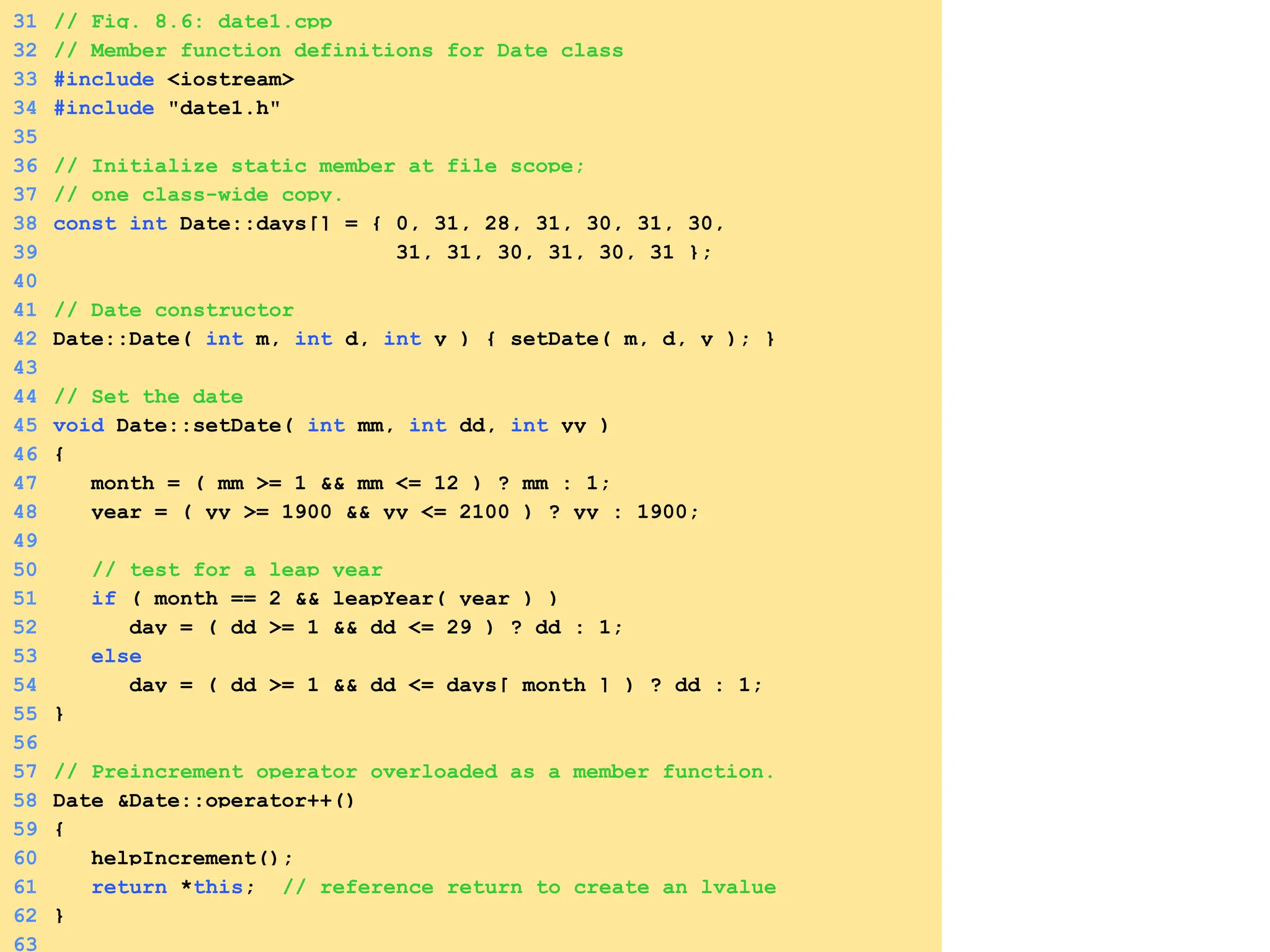Click the comment '// test for a leap year'
The height and width of the screenshot is (952, 1270).
237,570
